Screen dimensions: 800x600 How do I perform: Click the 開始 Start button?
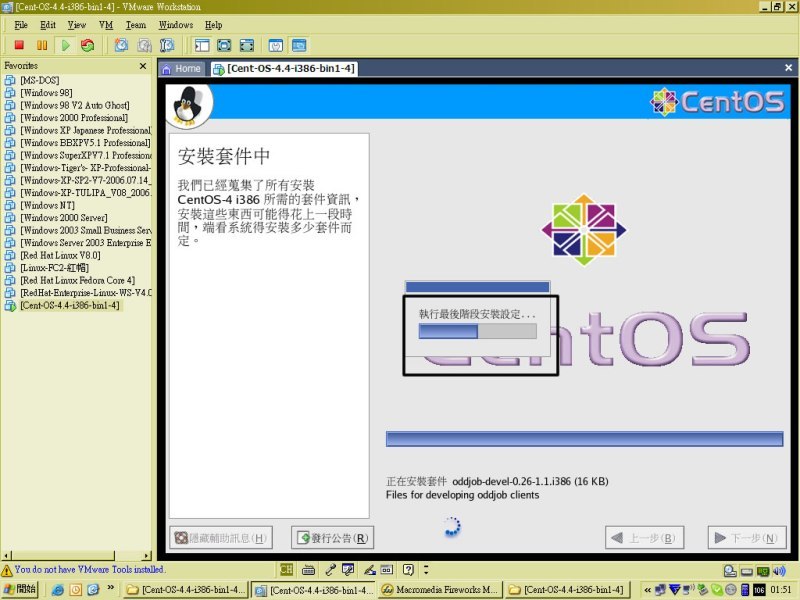click(x=20, y=589)
